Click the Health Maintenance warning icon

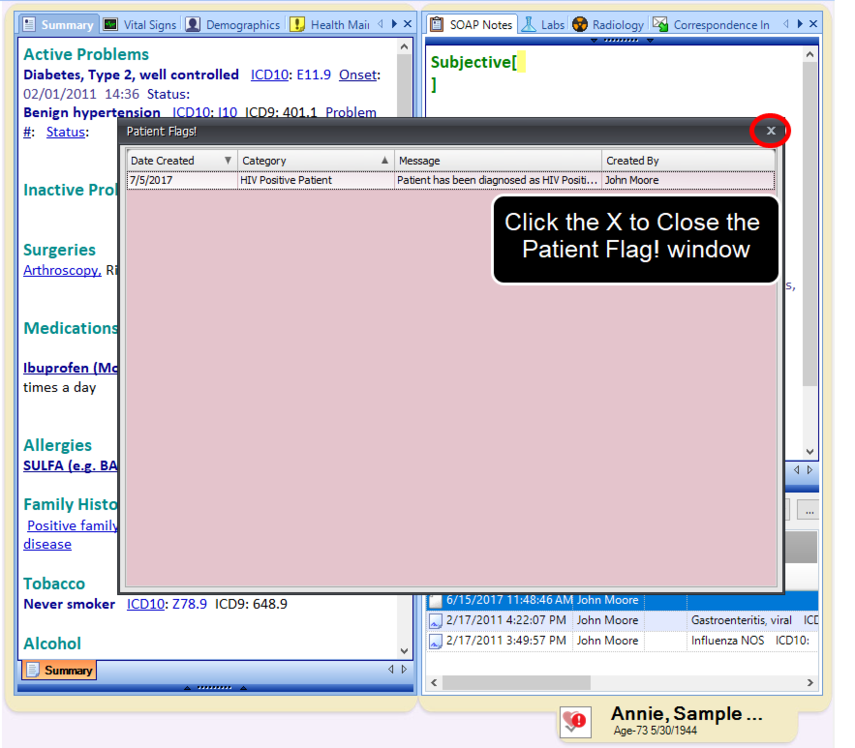(298, 23)
